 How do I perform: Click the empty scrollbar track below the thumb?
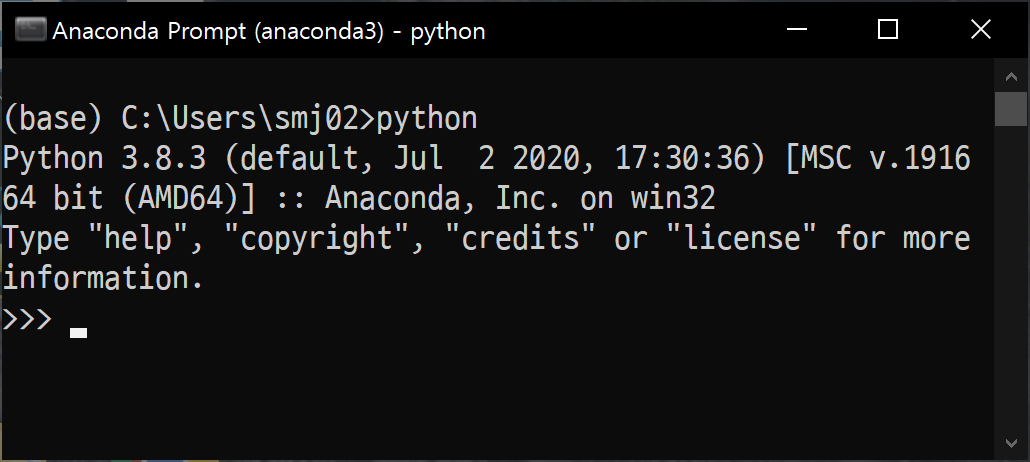pyautogui.click(x=1011, y=276)
